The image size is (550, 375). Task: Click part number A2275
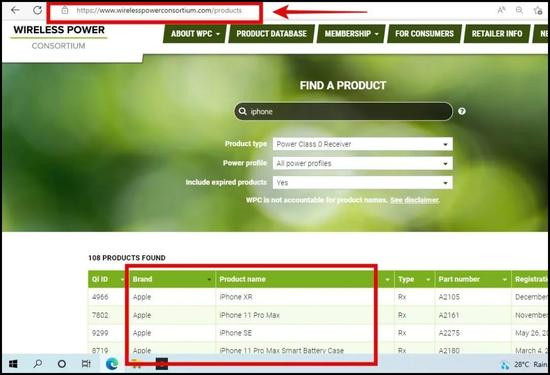449,333
